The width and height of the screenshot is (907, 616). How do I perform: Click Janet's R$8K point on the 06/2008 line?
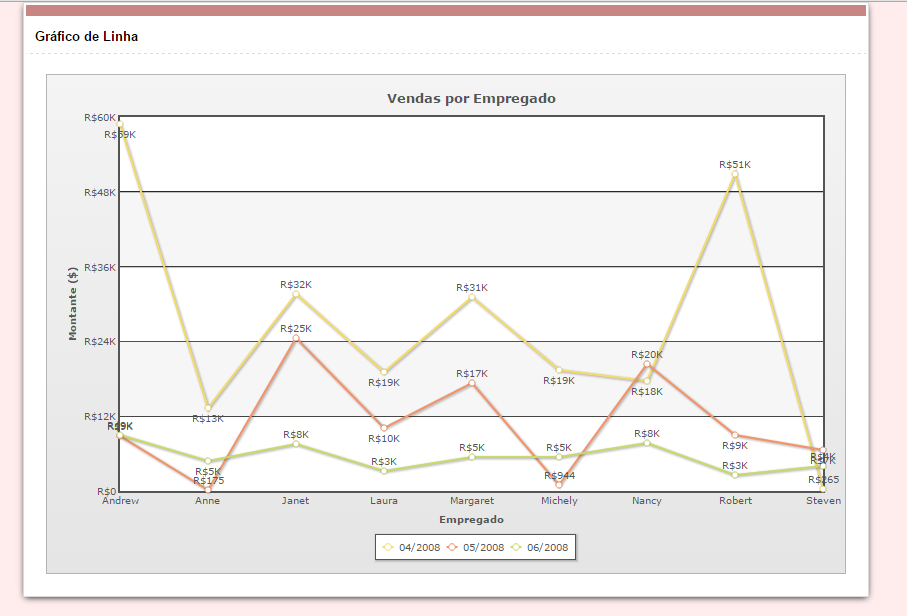[x=296, y=444]
